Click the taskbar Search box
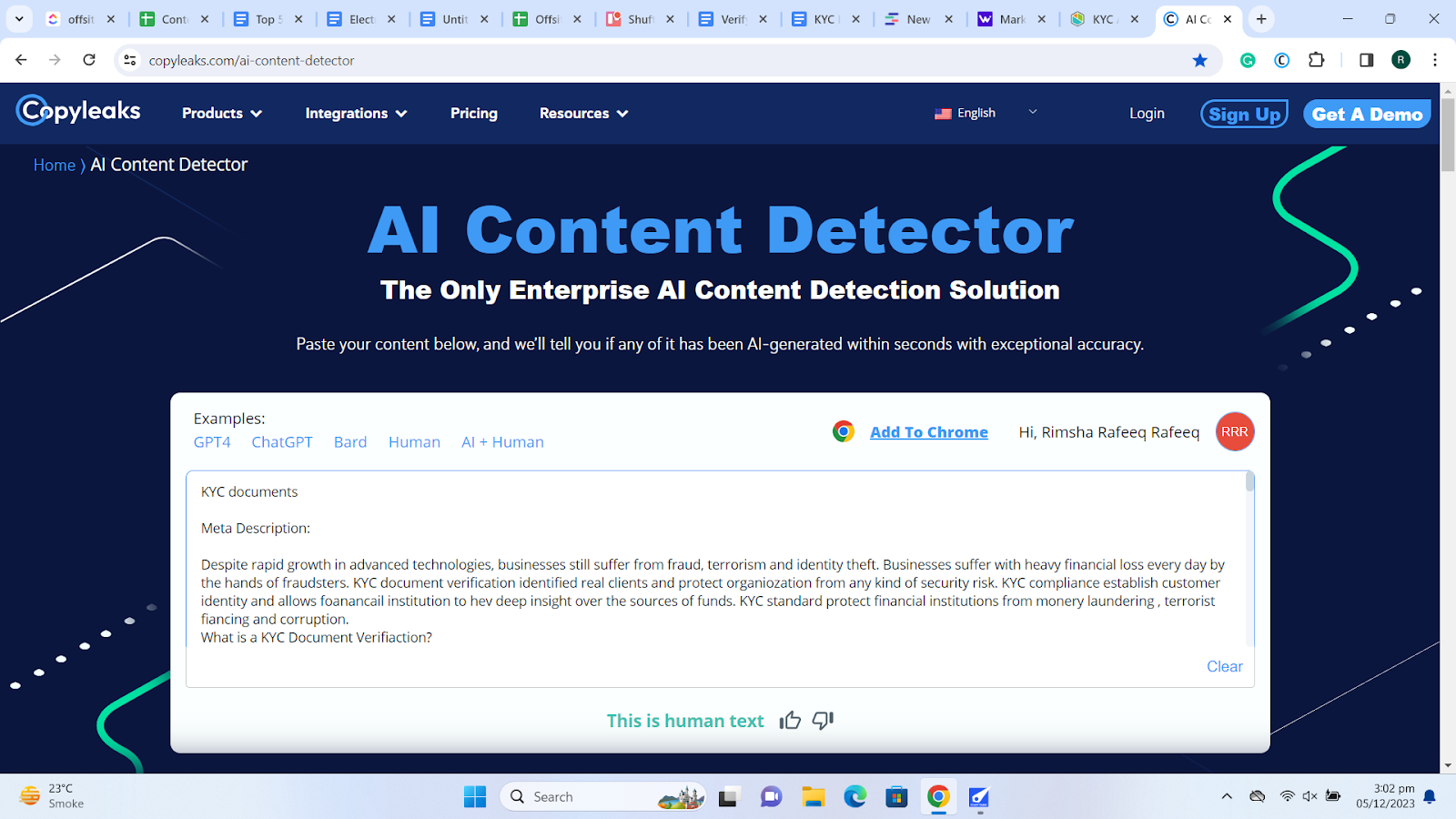The image size is (1456, 819). [602, 796]
